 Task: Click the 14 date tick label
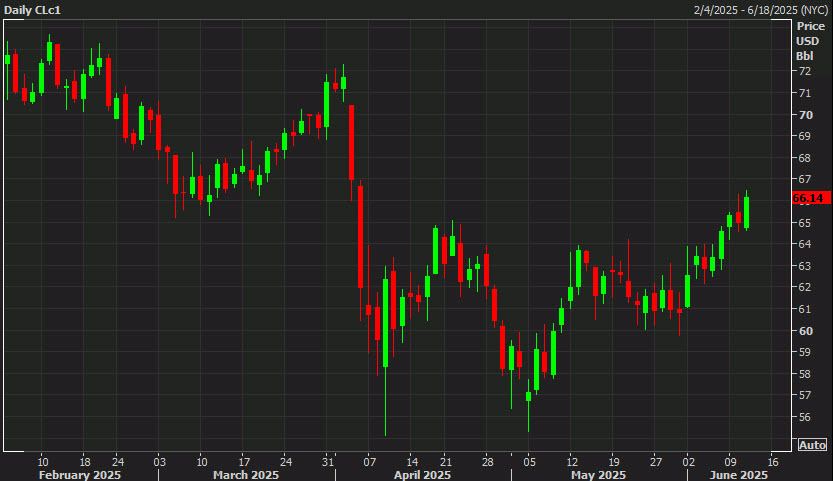tap(412, 461)
